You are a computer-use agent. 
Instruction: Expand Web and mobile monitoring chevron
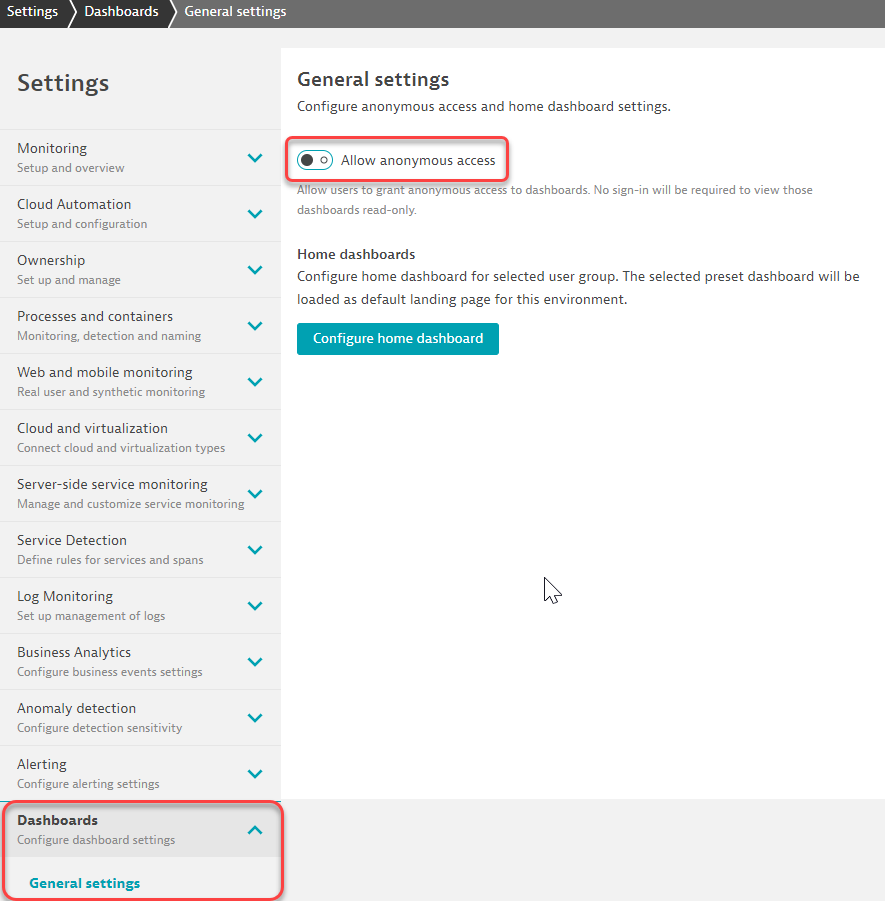click(255, 382)
